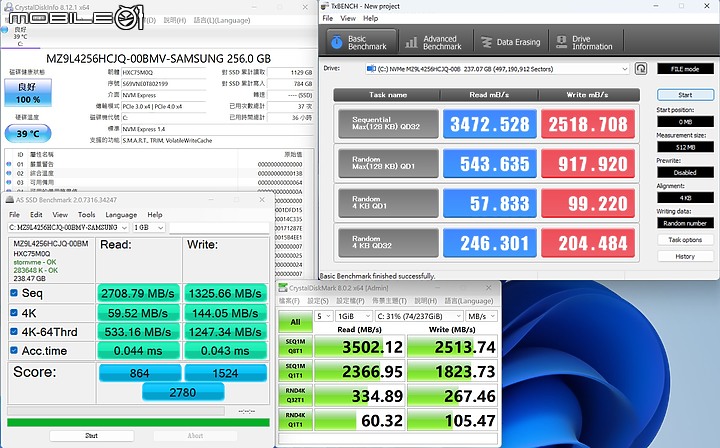Open the 1 GB size dropdown in AS SSD
The height and width of the screenshot is (448, 720).
(149, 228)
